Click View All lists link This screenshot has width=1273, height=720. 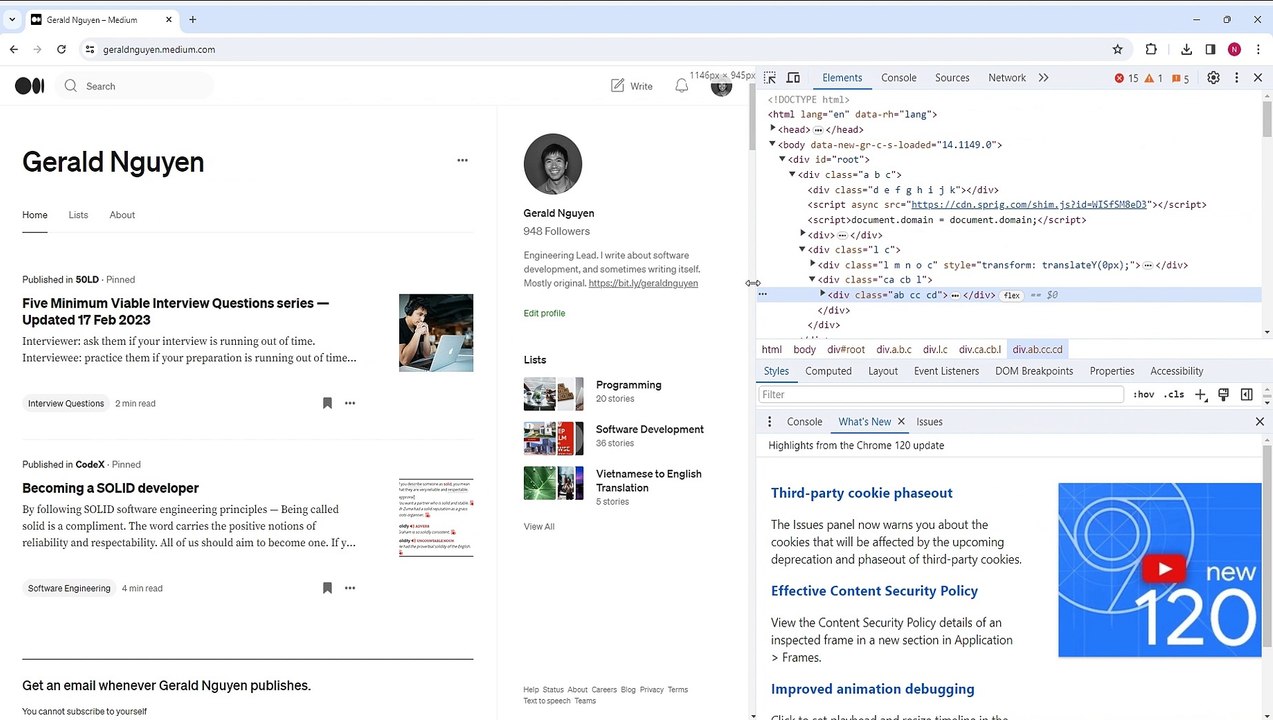tap(539, 526)
